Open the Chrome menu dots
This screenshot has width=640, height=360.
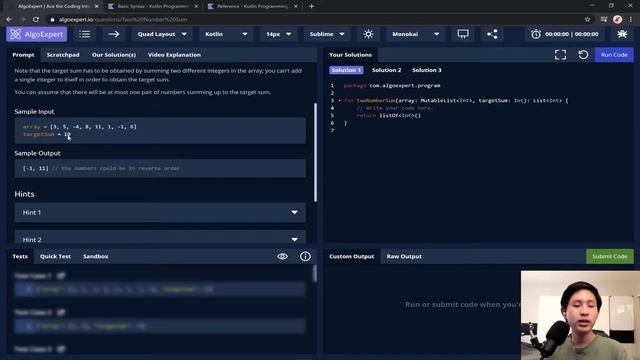pos(631,19)
